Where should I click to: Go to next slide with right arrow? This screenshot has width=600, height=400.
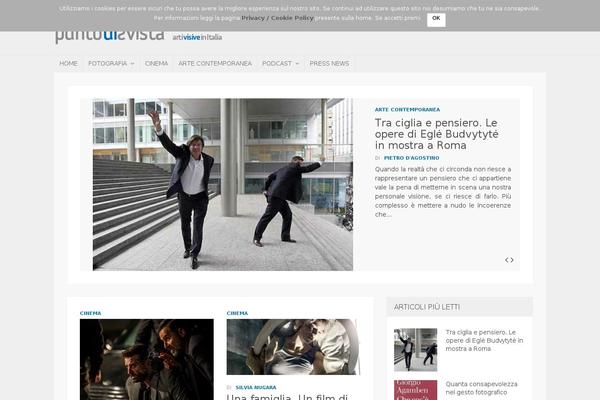512,260
